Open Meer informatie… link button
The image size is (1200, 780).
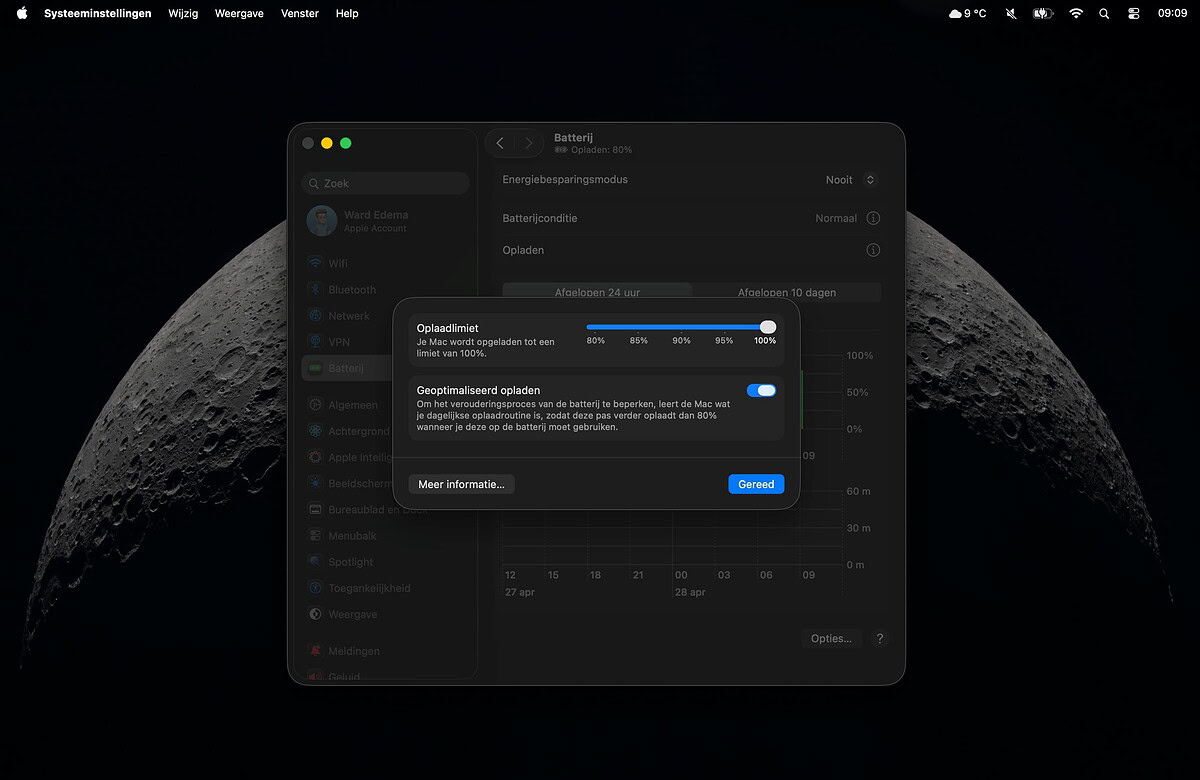[461, 484]
